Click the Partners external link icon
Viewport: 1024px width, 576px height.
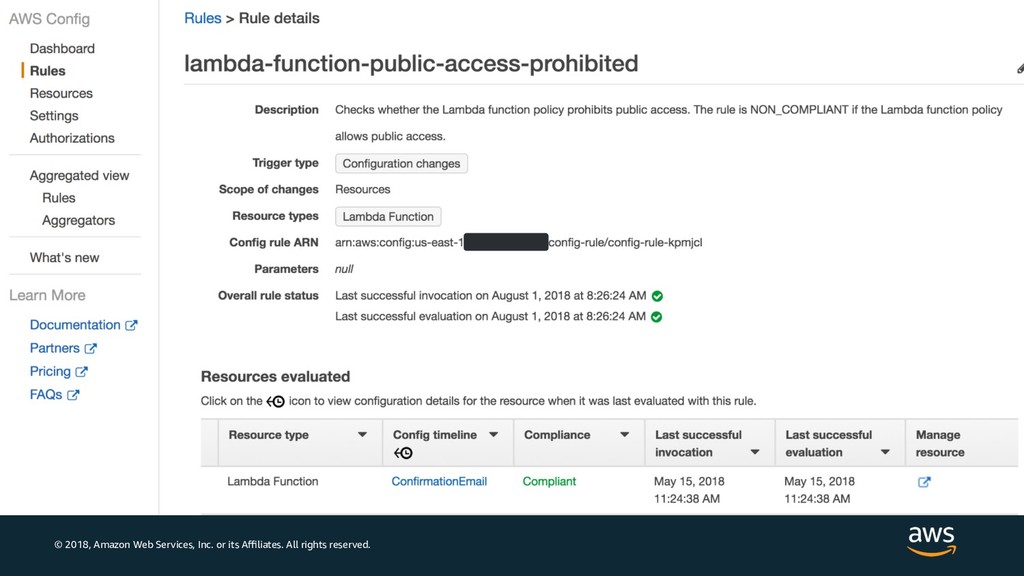tap(91, 348)
